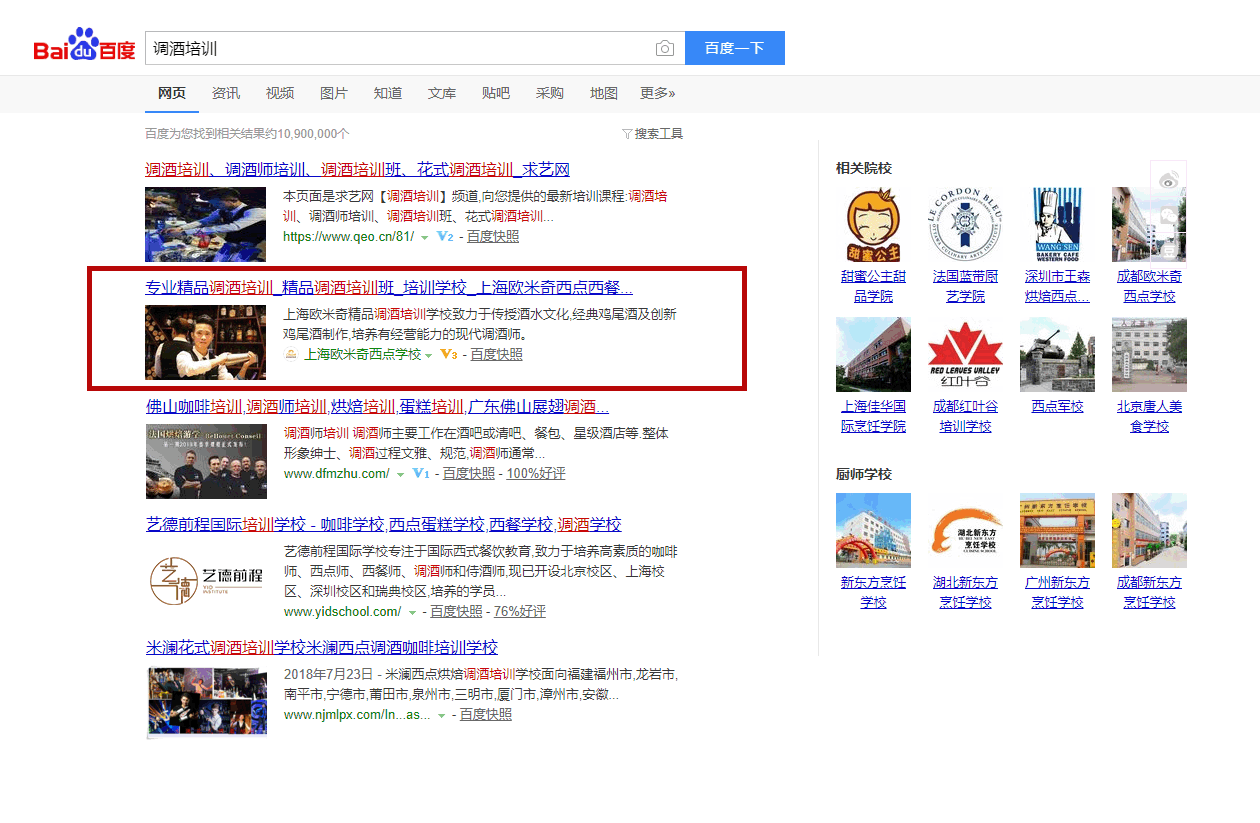
Task: Open the 西点军校 tank photo
Action: (x=1057, y=355)
